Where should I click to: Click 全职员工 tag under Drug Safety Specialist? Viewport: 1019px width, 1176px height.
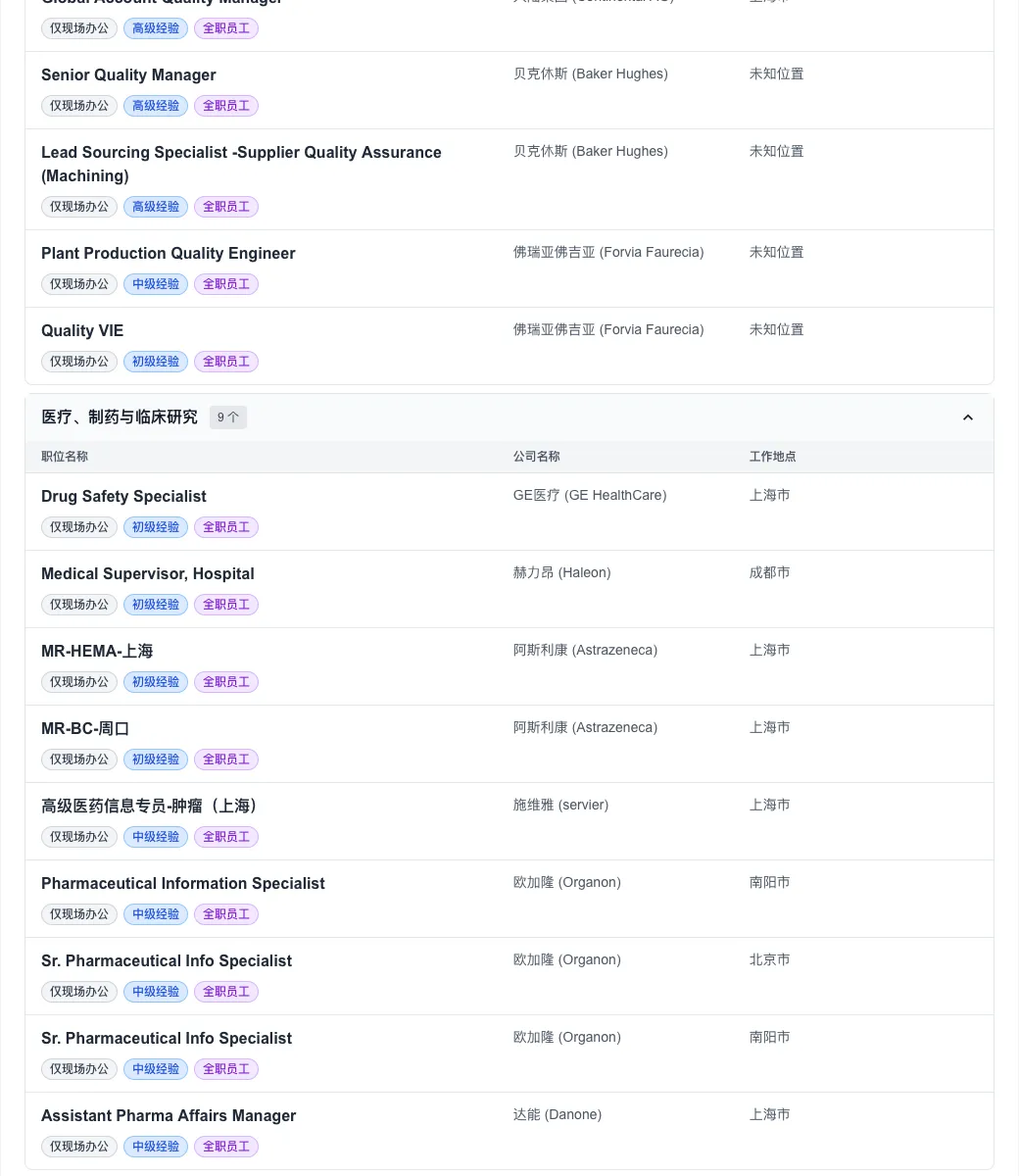226,527
